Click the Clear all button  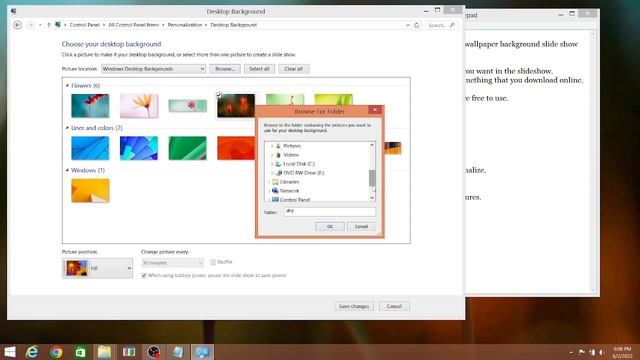click(293, 69)
